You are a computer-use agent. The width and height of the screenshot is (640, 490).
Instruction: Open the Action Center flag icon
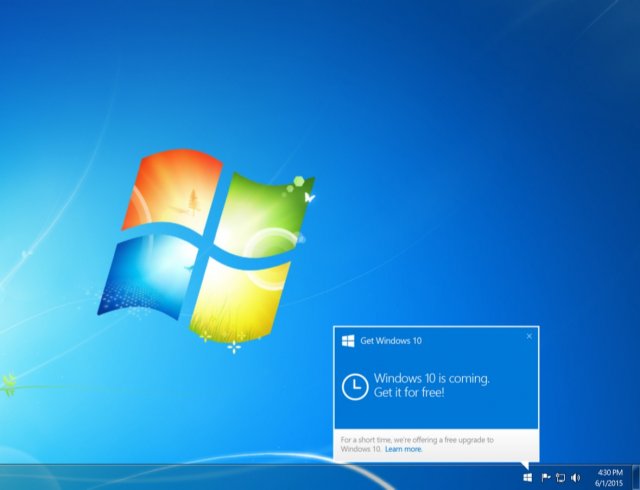[x=546, y=477]
